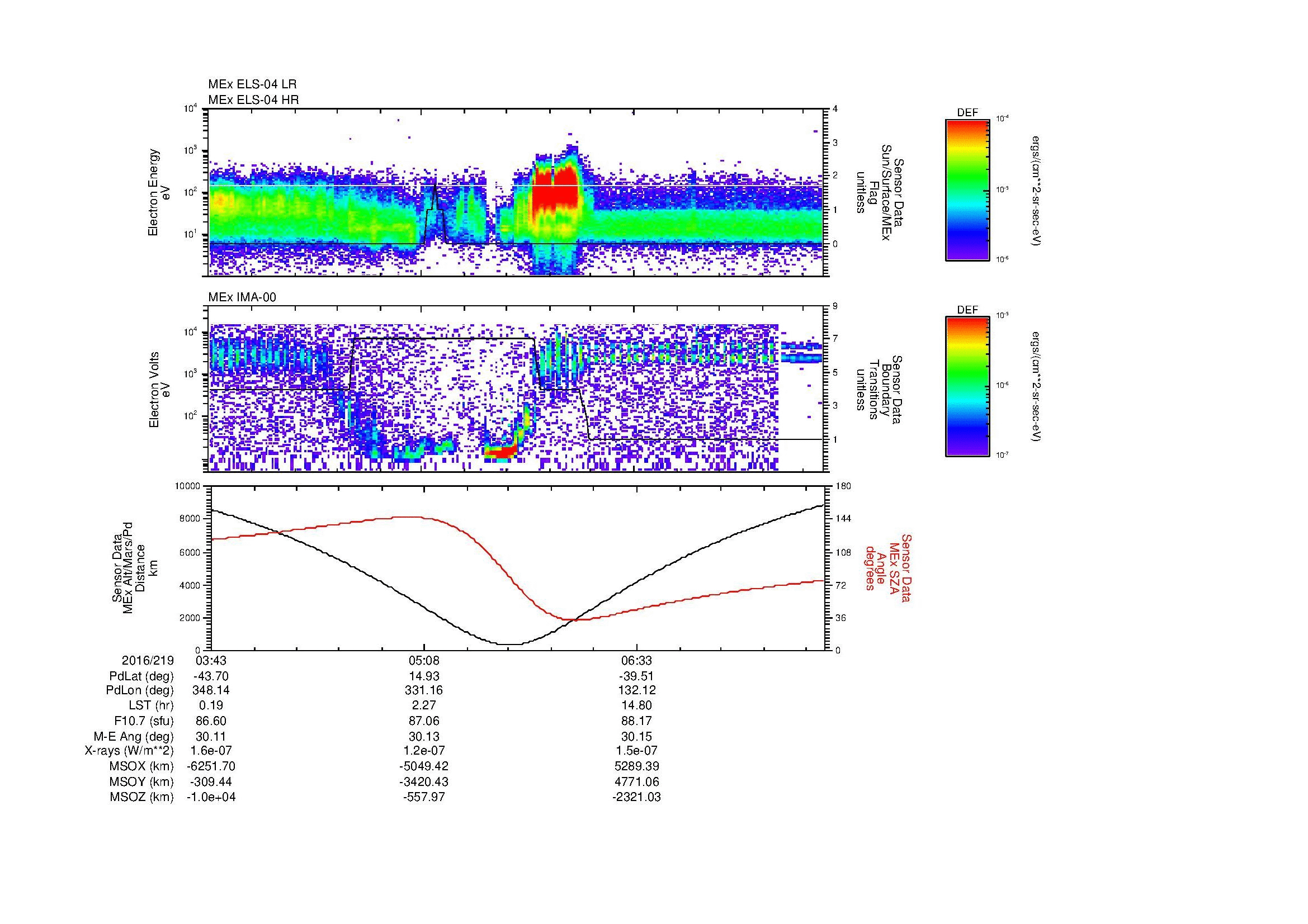The height and width of the screenshot is (924, 1308).
Task: Click the 'MSOZ (km)' row label
Action: [141, 797]
